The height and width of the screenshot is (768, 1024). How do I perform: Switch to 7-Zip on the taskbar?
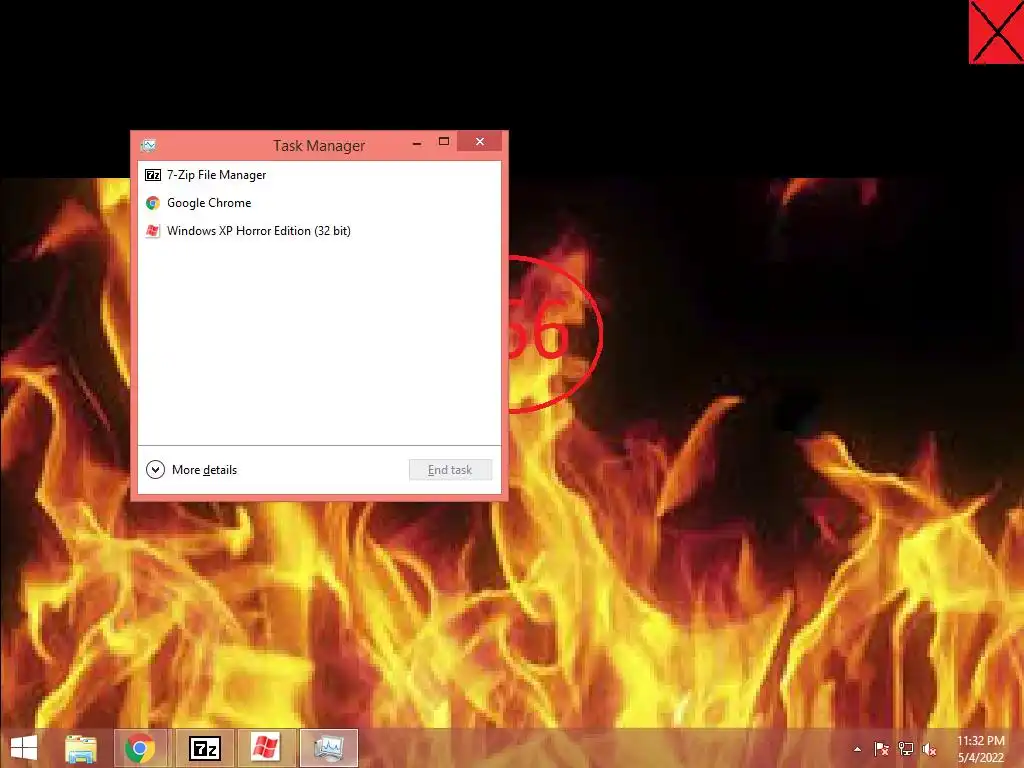click(204, 748)
